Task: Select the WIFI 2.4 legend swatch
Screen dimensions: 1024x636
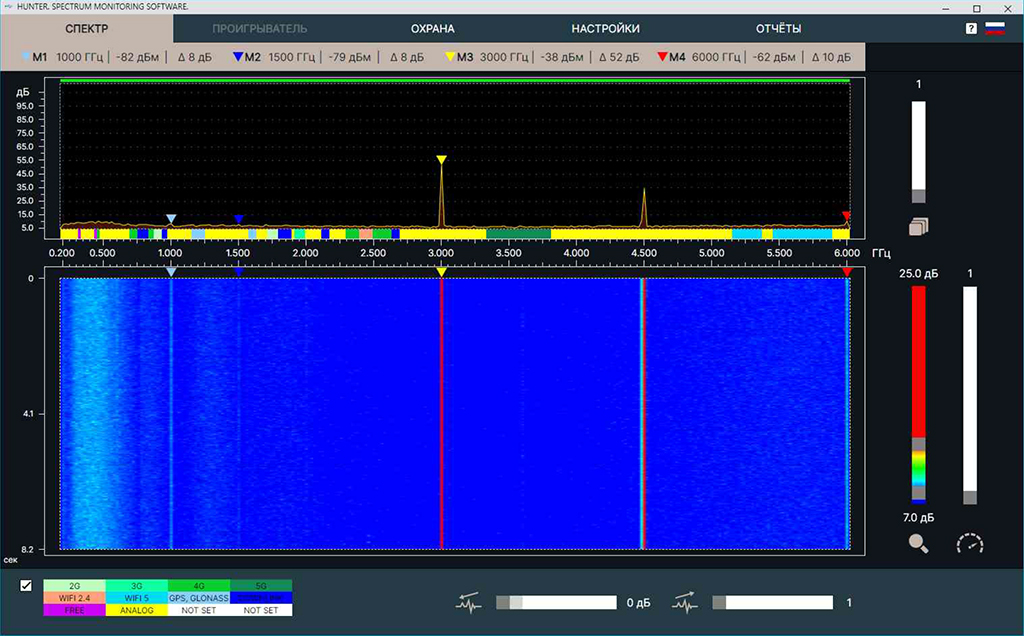Action: [x=74, y=598]
